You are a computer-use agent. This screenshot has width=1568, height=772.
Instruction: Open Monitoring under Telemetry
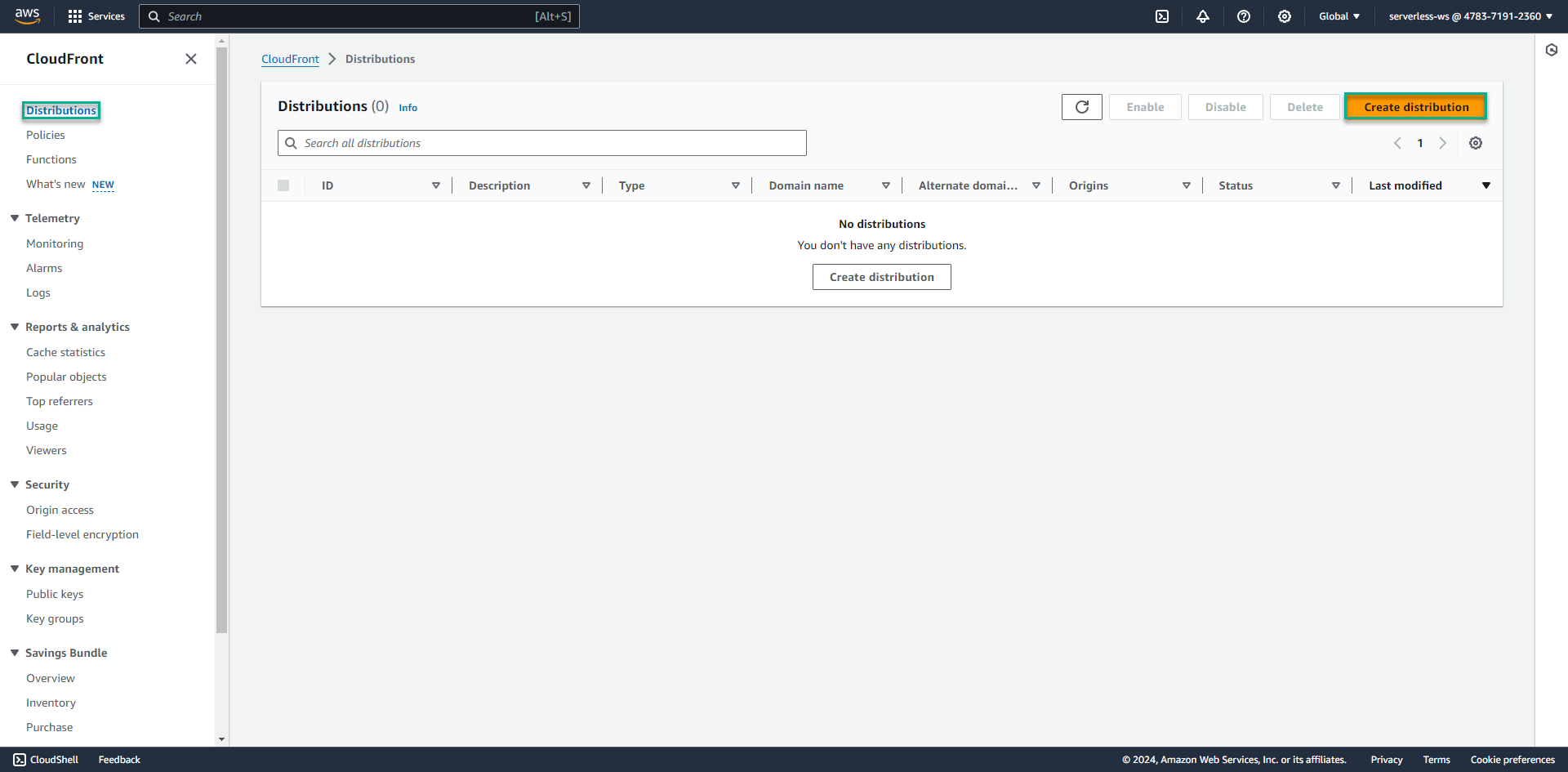coord(55,243)
